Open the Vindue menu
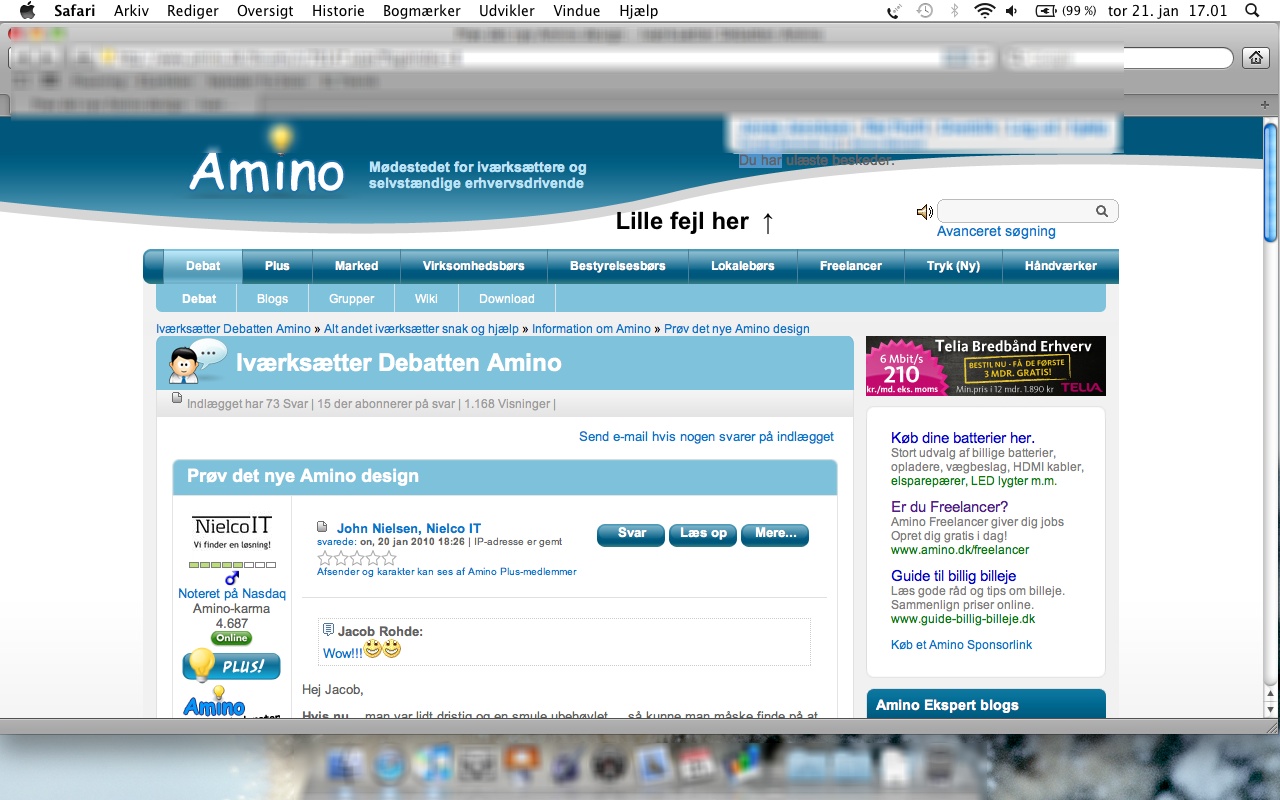Screen dimensions: 1280x800 [x=576, y=11]
